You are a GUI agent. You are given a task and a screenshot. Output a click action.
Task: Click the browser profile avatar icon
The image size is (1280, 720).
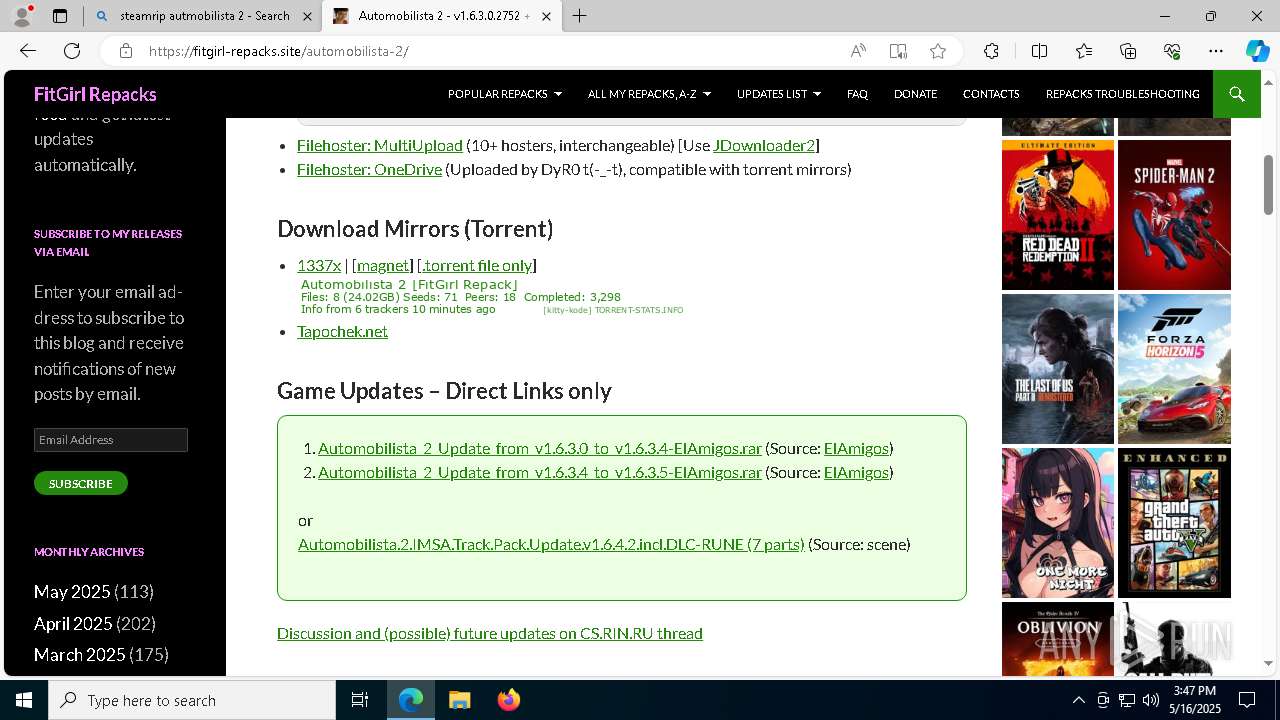click(22, 16)
